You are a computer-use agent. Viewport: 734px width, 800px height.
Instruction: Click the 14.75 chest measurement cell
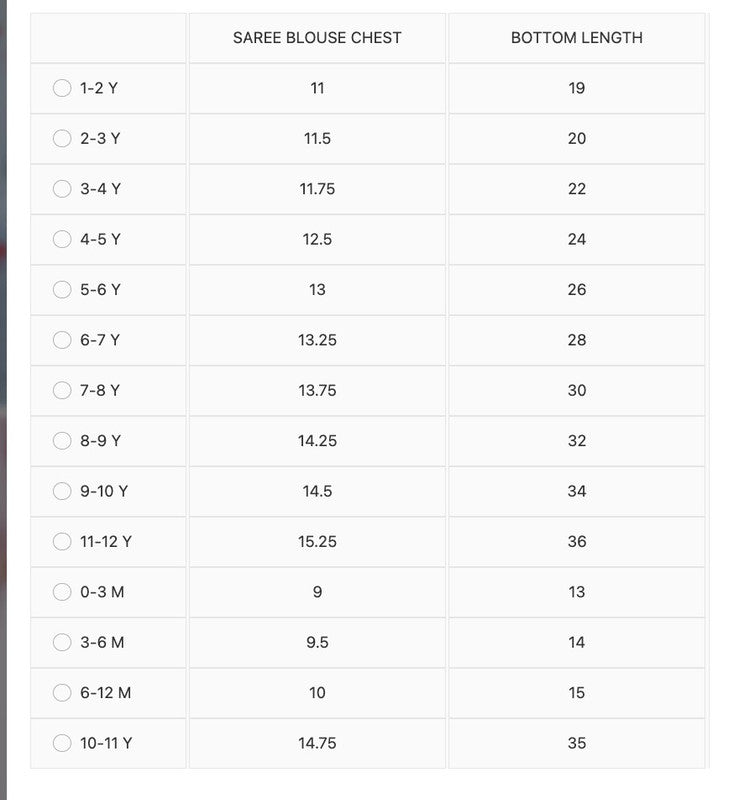point(317,743)
